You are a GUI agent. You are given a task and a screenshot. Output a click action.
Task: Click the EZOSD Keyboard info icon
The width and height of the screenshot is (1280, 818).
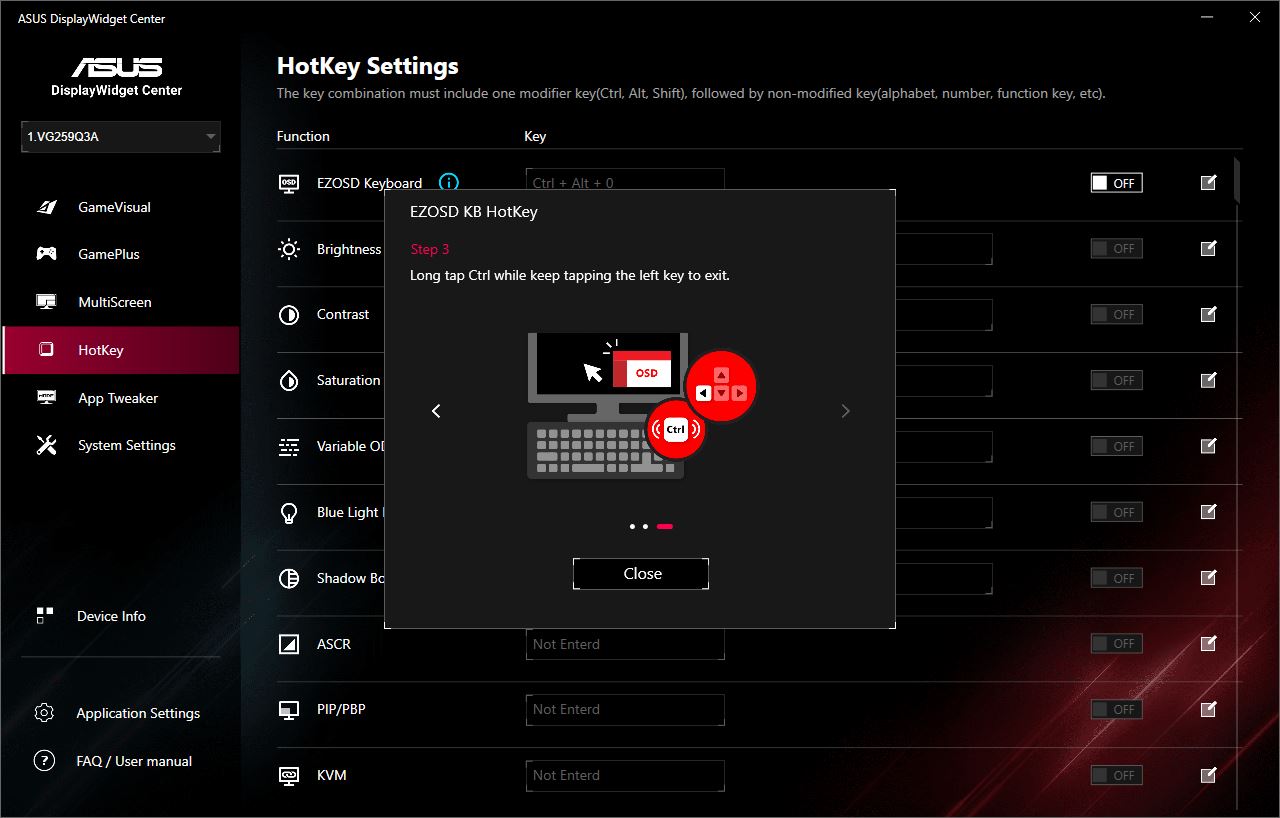pos(449,183)
